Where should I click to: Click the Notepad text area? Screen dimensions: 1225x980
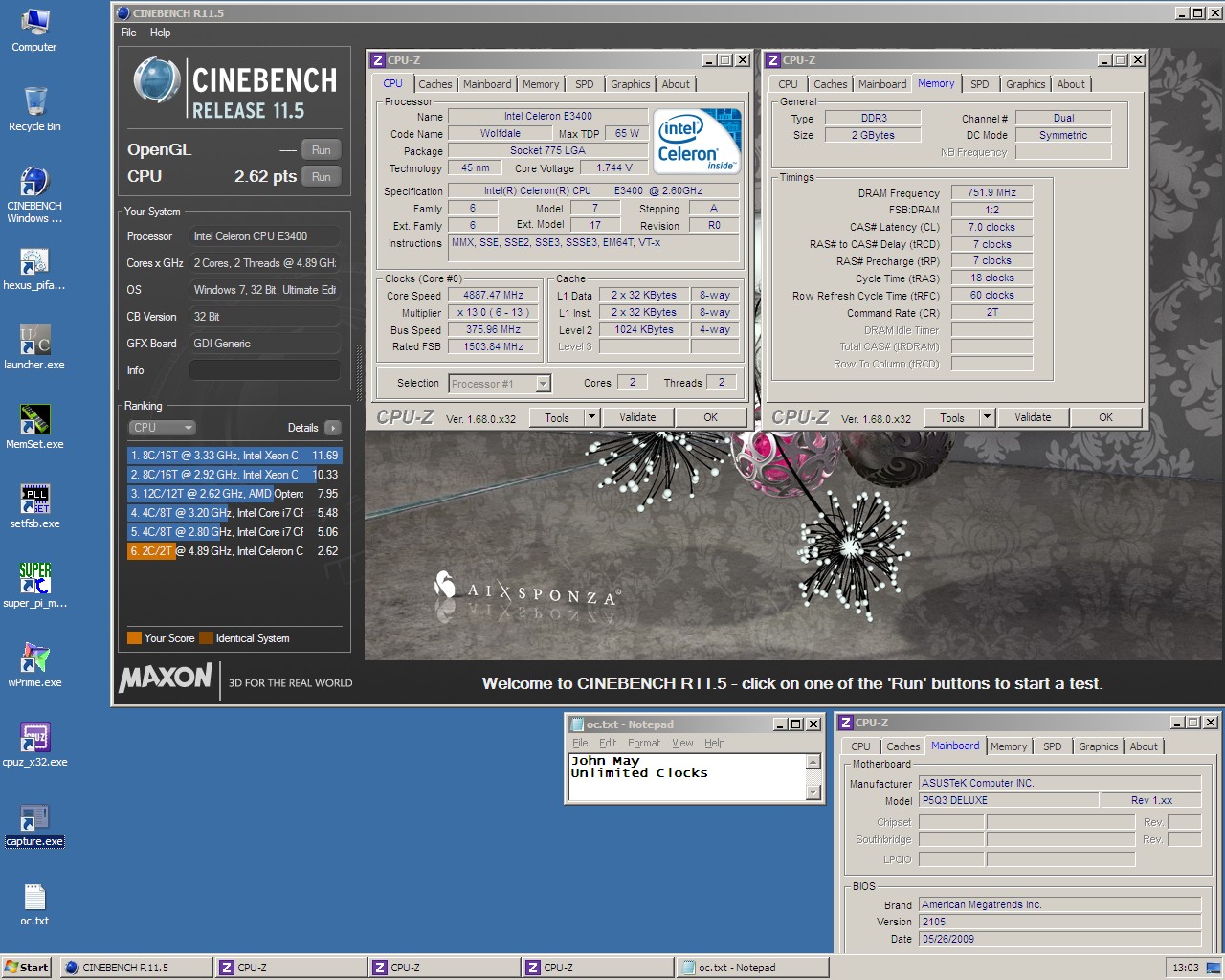click(x=687, y=777)
